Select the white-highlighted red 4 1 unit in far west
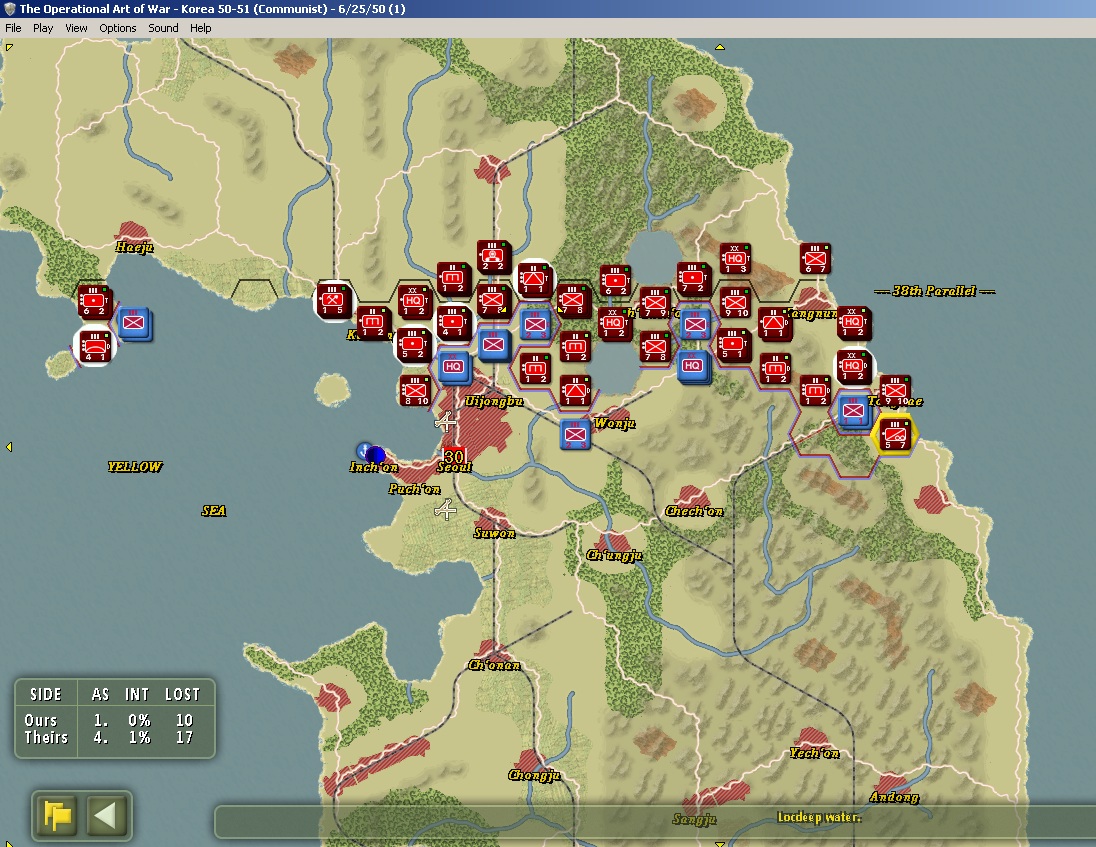 [x=94, y=346]
